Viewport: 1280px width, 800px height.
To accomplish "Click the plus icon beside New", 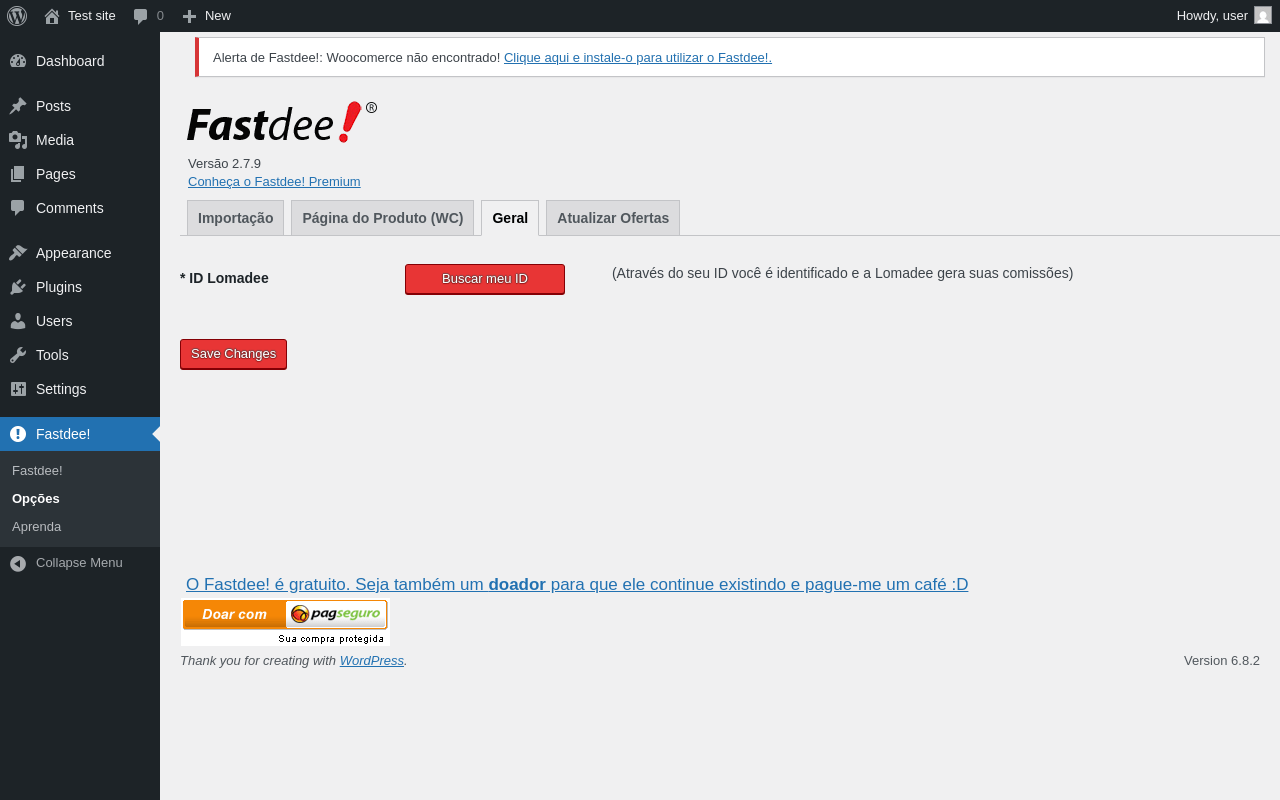I will 189,16.
